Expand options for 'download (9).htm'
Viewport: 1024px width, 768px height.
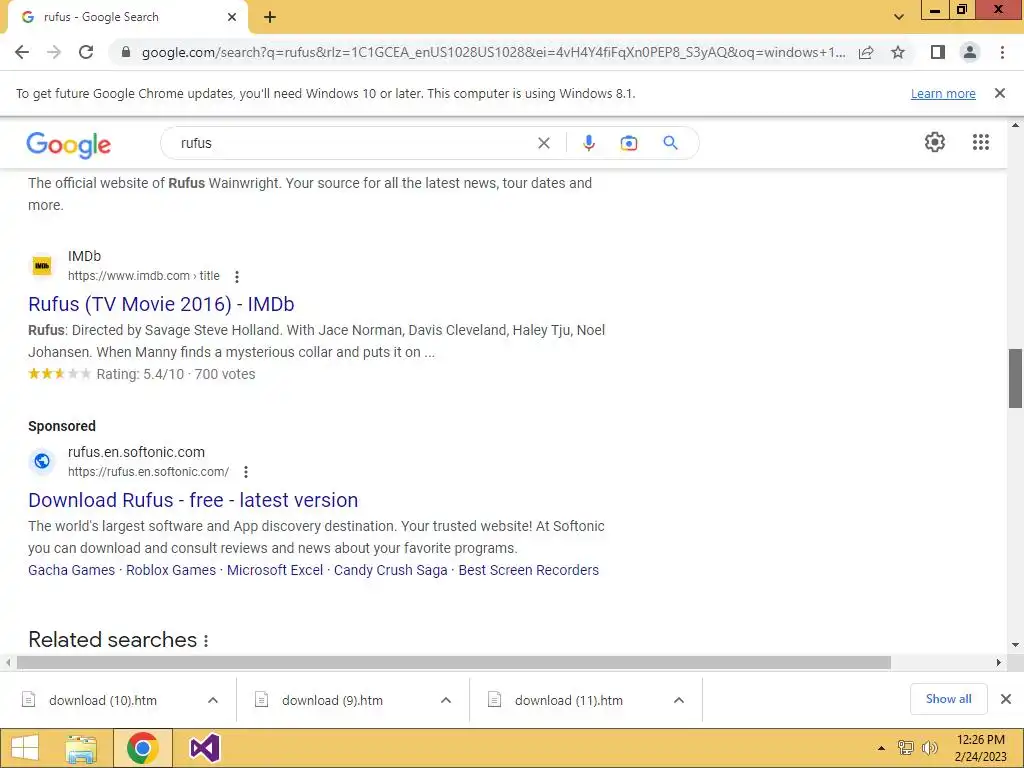[446, 701]
